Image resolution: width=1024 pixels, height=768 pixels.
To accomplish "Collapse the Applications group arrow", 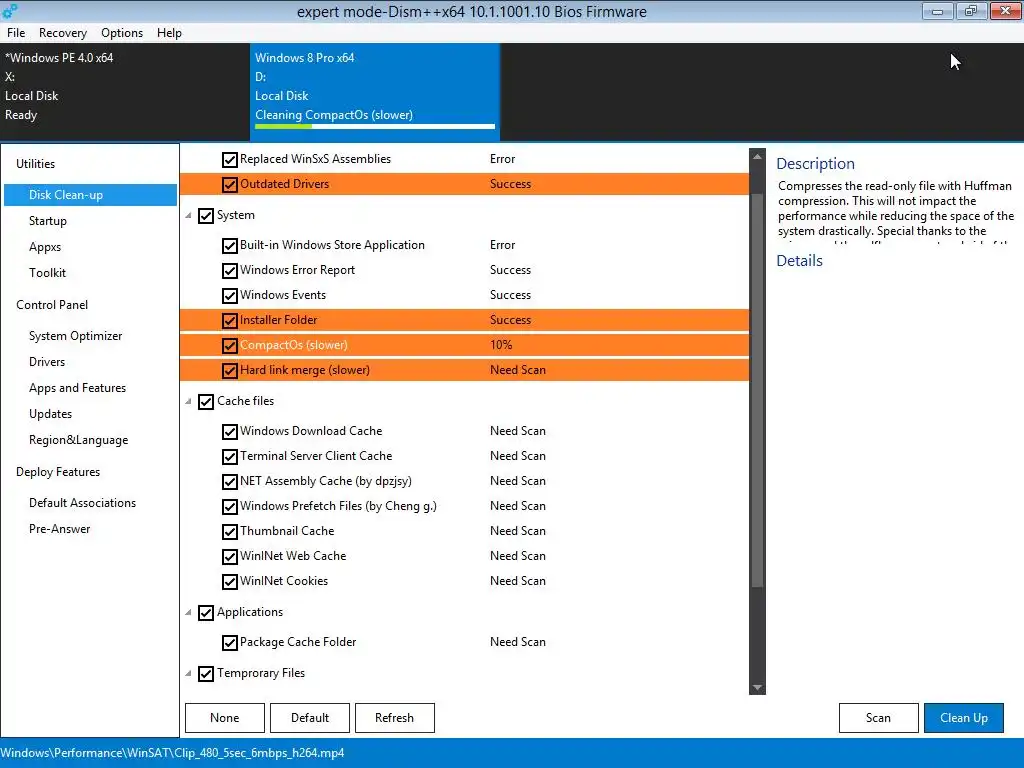I will 189,612.
